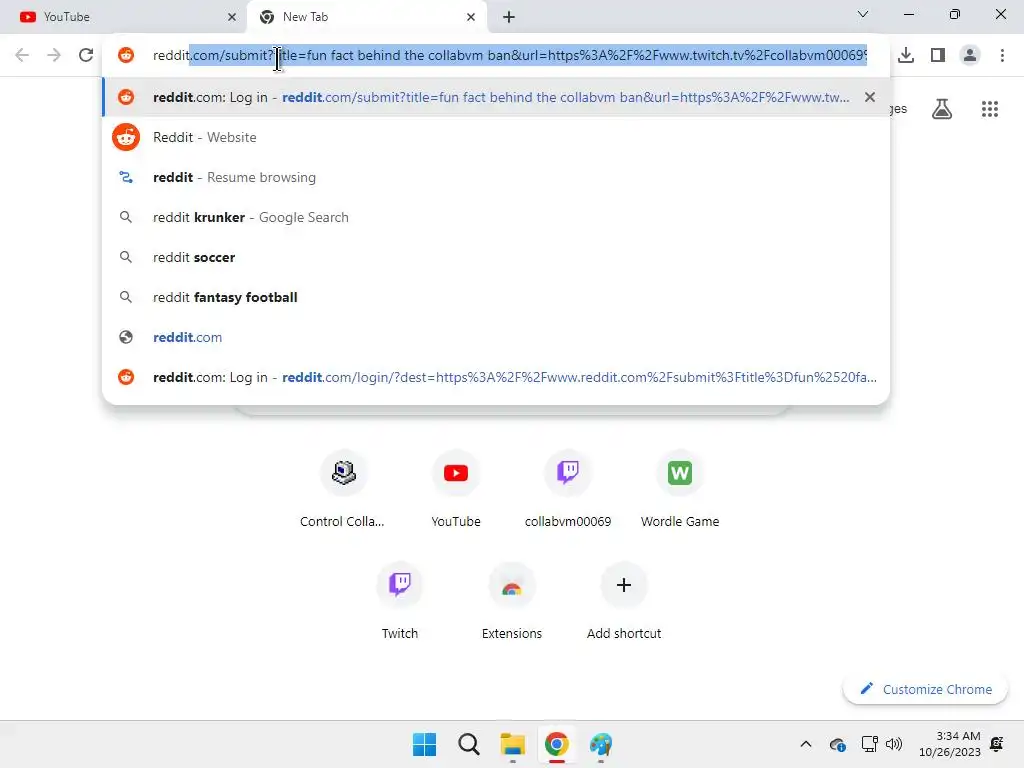Remove the first reddit.com Log in suggestion
The height and width of the screenshot is (768, 1024).
click(x=869, y=97)
